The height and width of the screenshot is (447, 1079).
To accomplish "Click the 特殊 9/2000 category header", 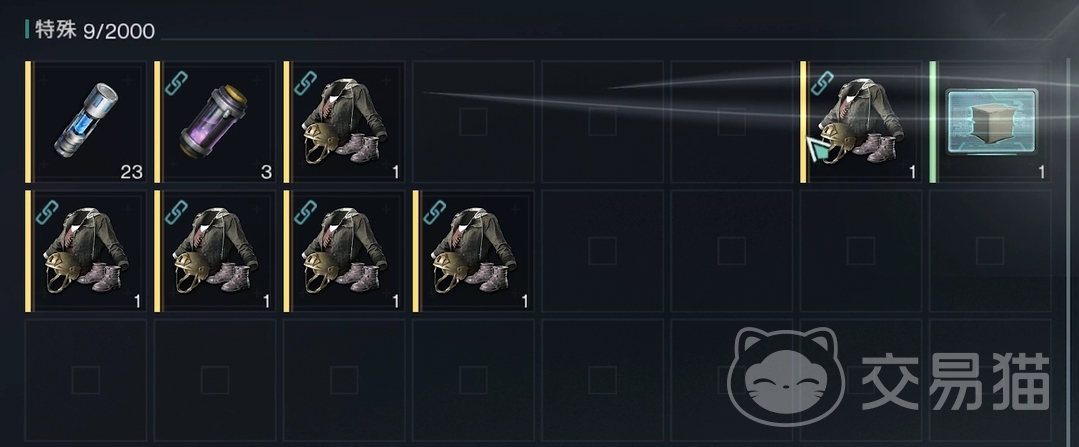I will 89,30.
